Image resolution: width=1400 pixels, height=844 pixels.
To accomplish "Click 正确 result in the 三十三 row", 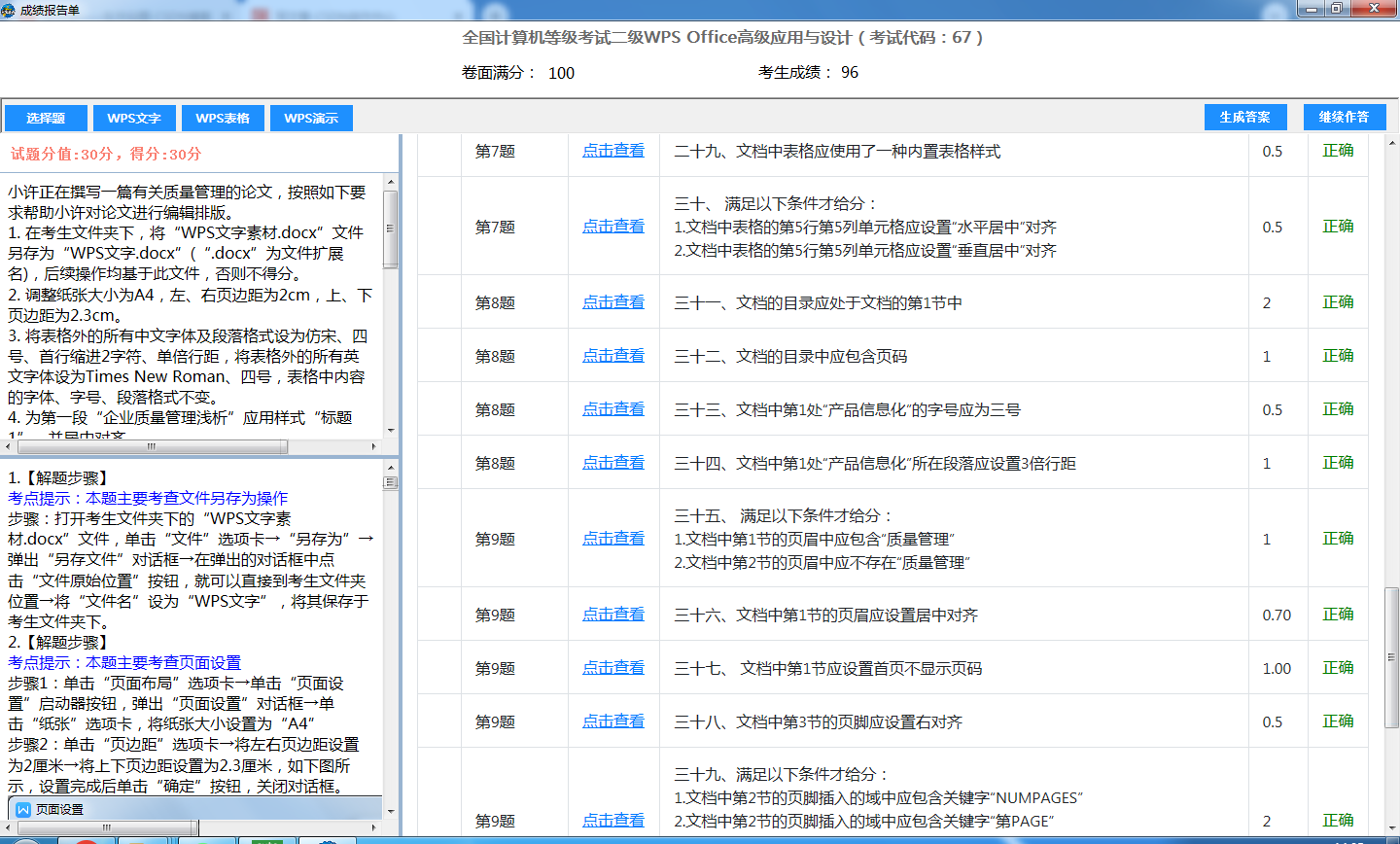I will click(x=1338, y=409).
